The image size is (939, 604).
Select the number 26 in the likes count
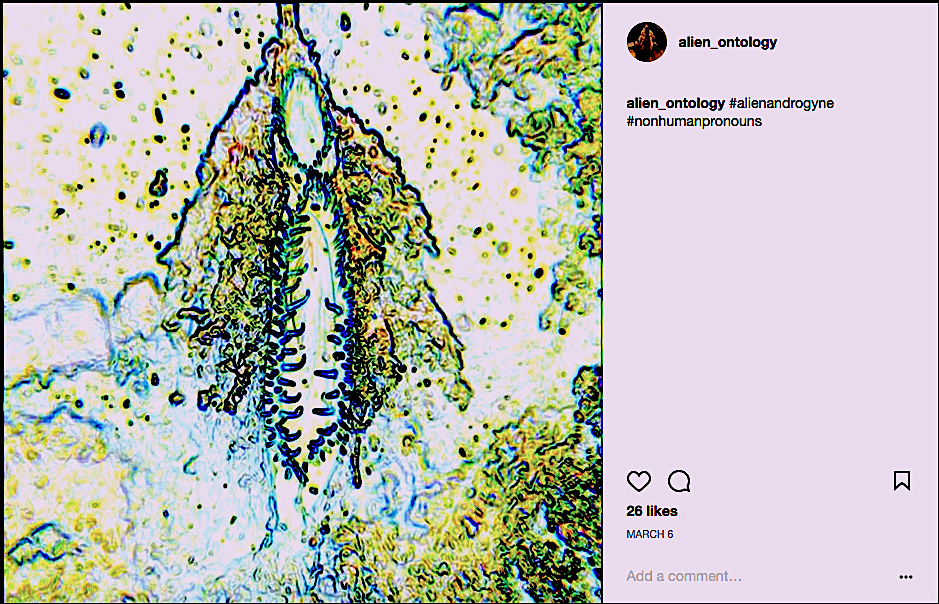coord(634,511)
